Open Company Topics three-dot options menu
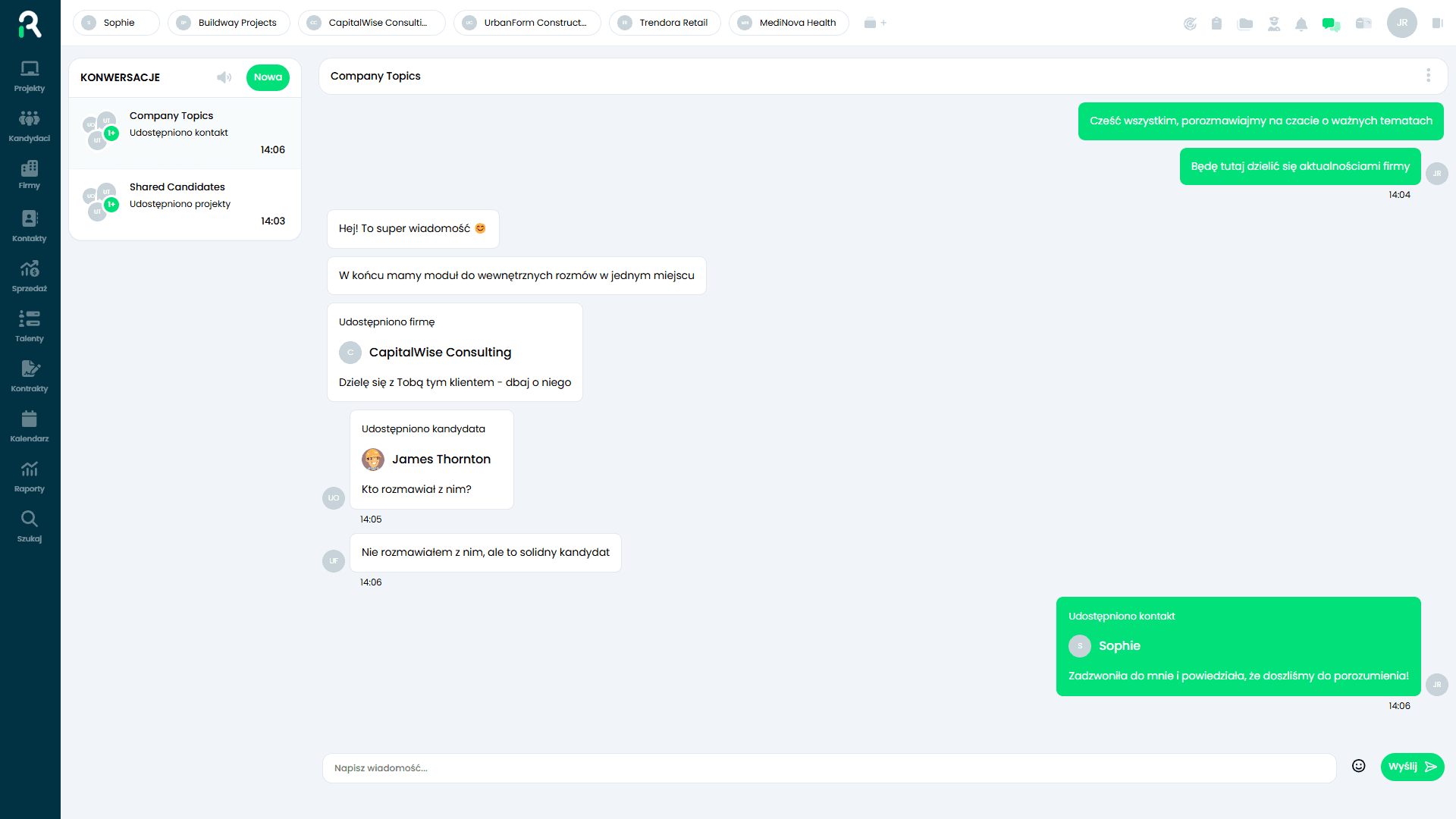This screenshot has width=1456, height=819. coord(1428,76)
